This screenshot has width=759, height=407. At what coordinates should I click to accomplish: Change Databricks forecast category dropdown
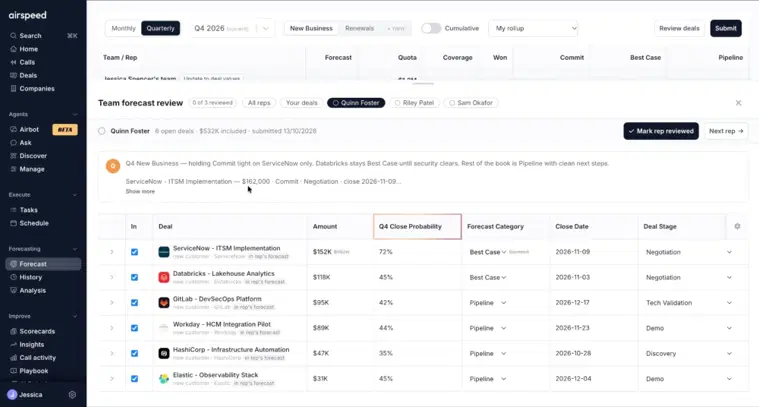pyautogui.click(x=487, y=277)
